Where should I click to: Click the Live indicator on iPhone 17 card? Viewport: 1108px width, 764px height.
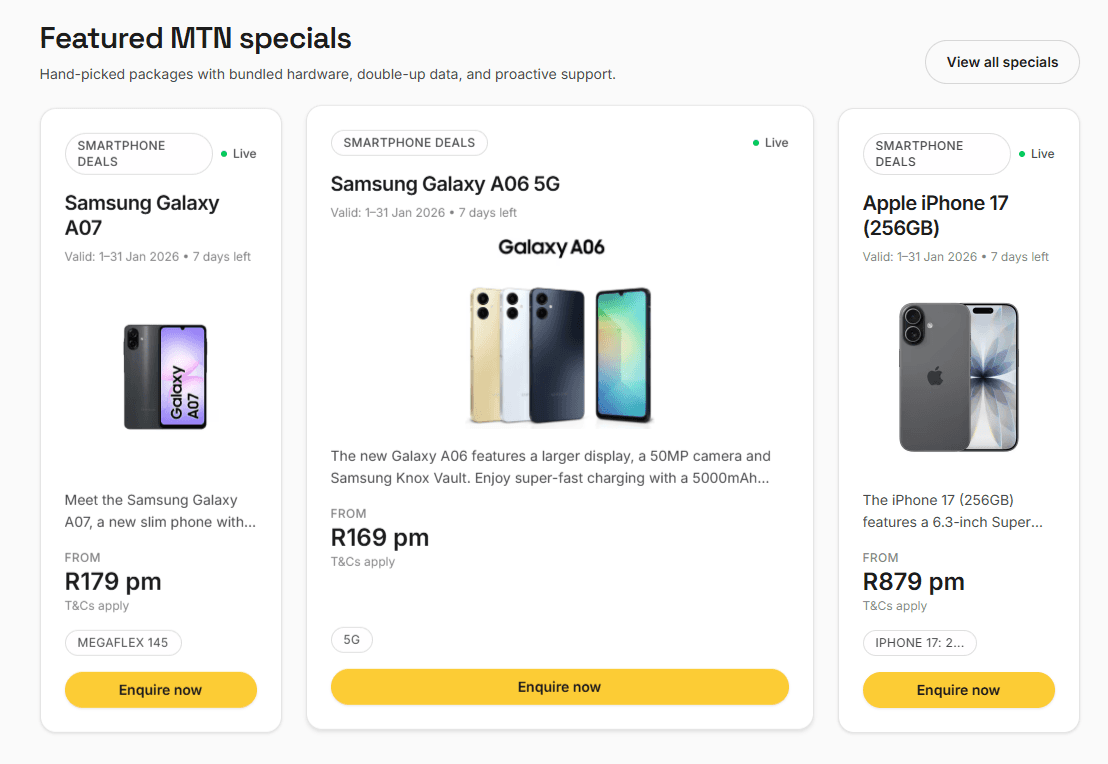tap(1037, 154)
